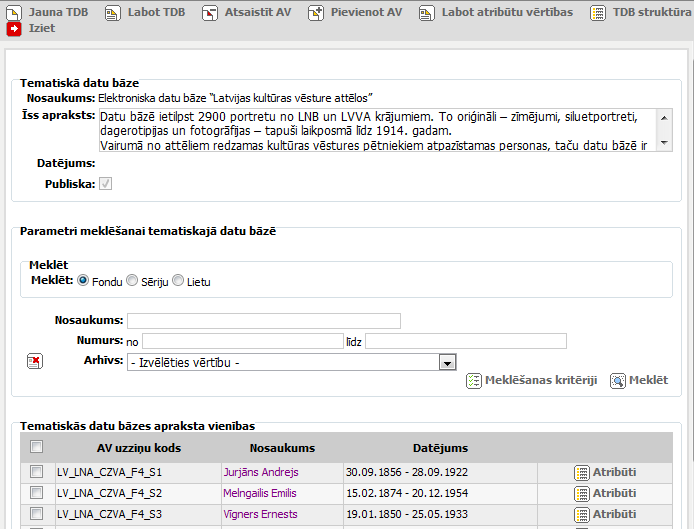
Task: Expand the Arhīvs dropdown list
Action: pyautogui.click(x=447, y=362)
